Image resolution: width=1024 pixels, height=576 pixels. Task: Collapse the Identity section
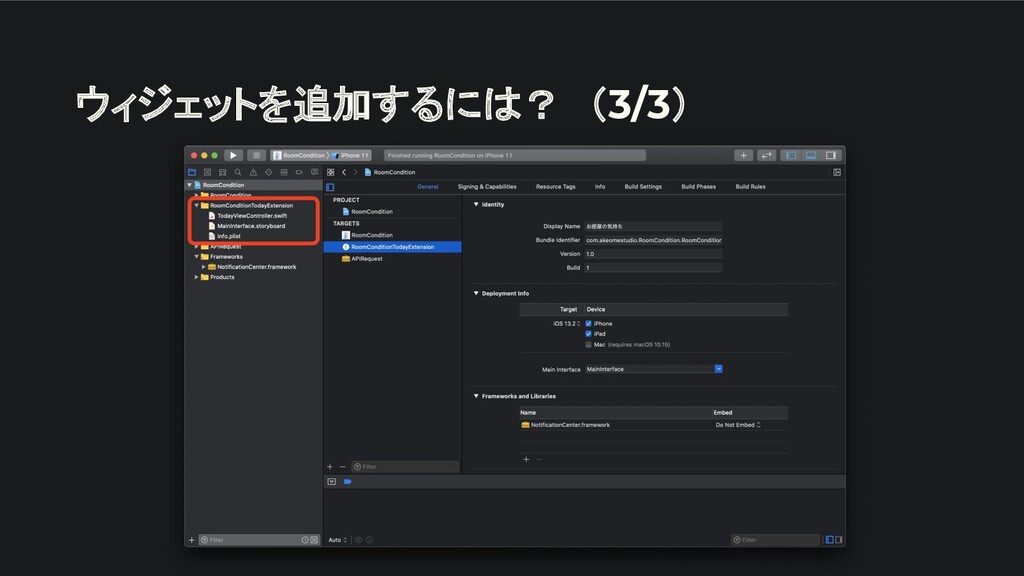(476, 204)
